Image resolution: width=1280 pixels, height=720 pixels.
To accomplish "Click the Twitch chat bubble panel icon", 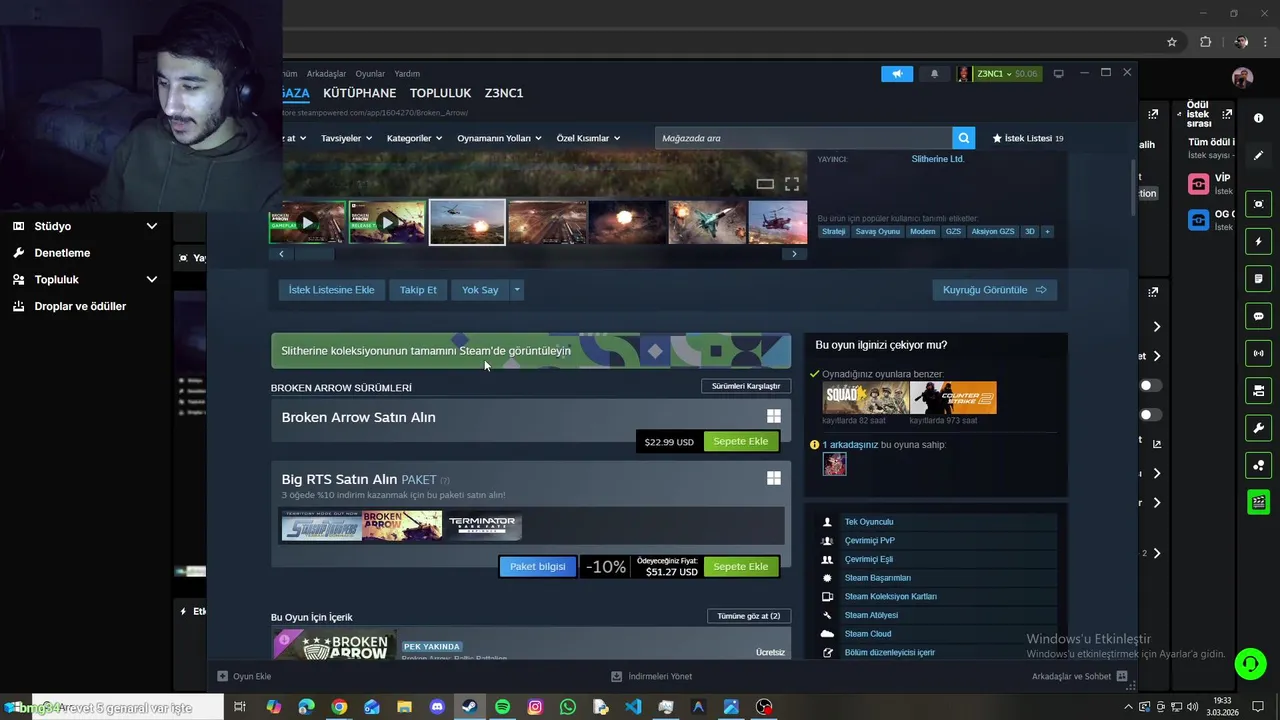I will (x=1259, y=316).
